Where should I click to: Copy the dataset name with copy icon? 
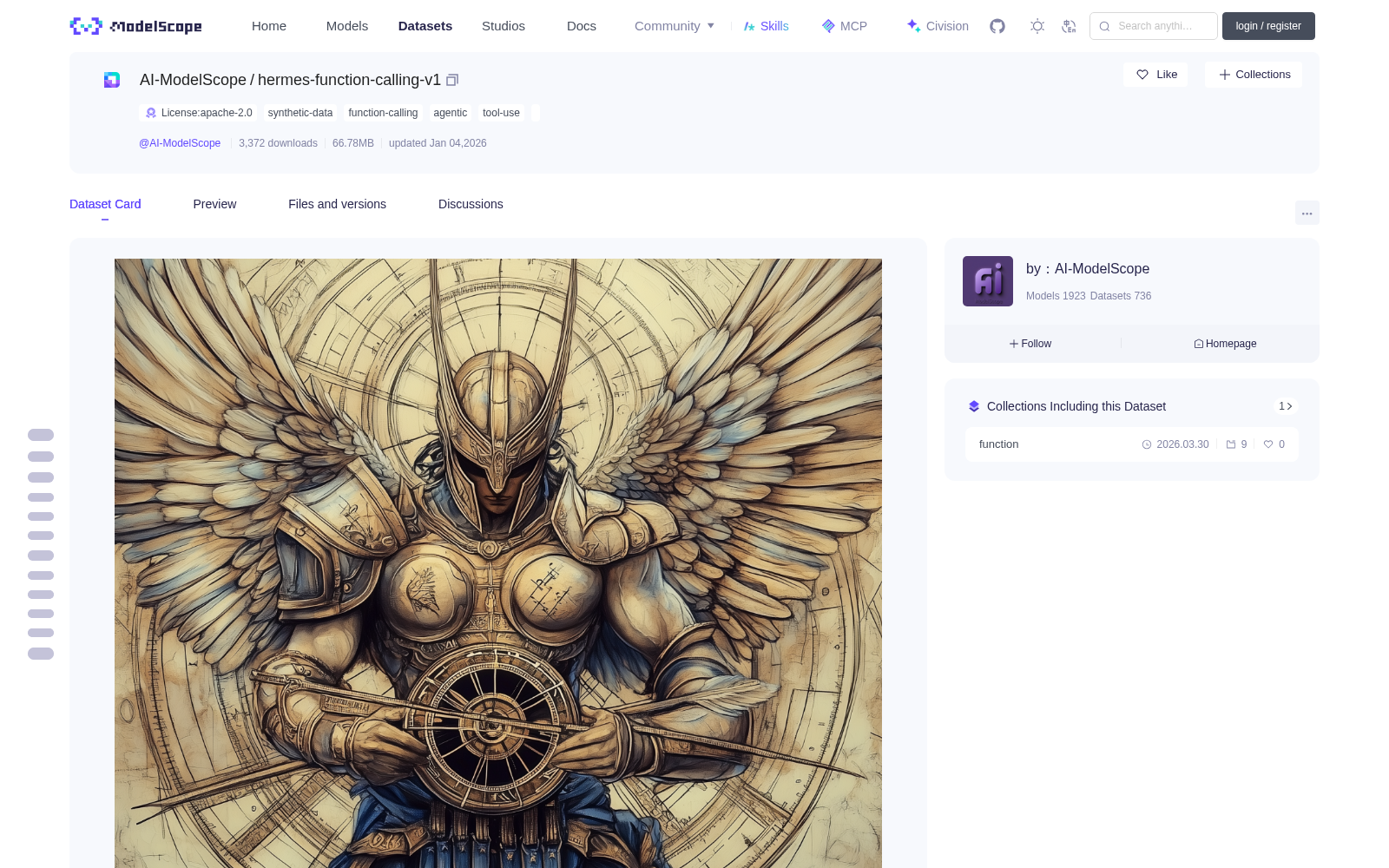(x=452, y=80)
